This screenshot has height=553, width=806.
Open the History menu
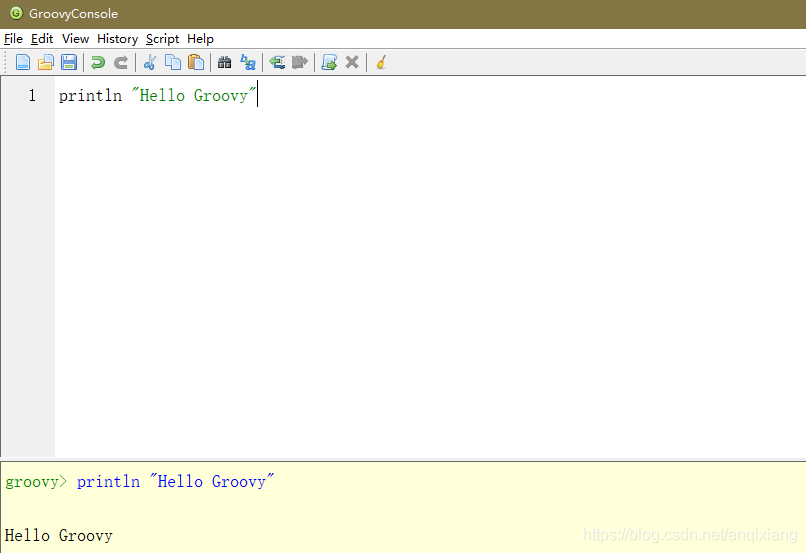(117, 39)
